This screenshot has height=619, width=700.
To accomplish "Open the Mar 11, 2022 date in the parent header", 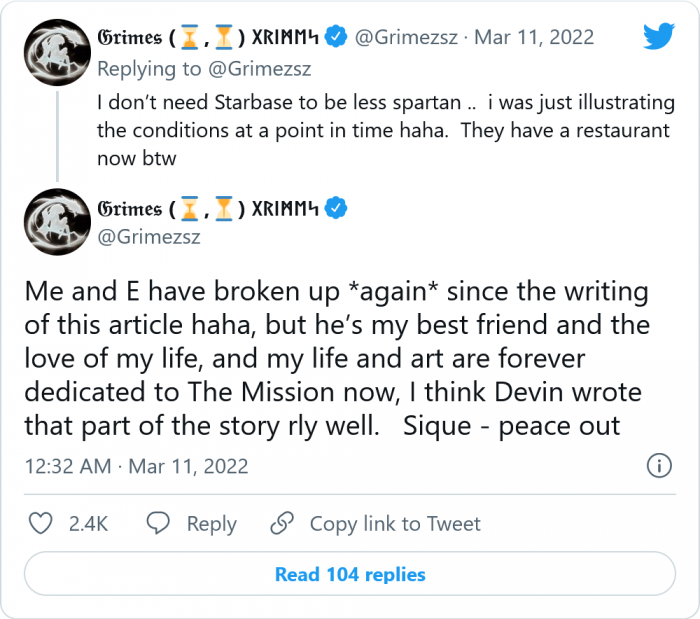I will (534, 38).
